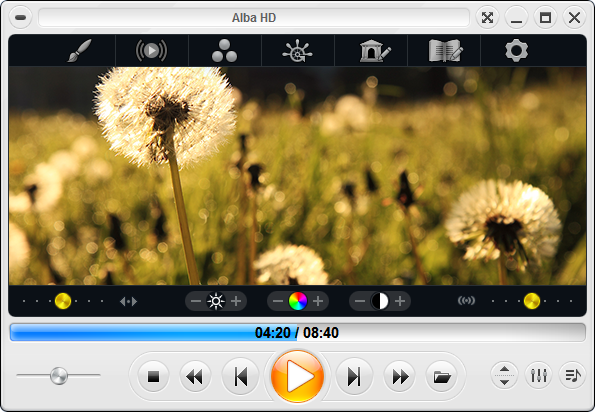Toggle the playlist music-note button

573,375
